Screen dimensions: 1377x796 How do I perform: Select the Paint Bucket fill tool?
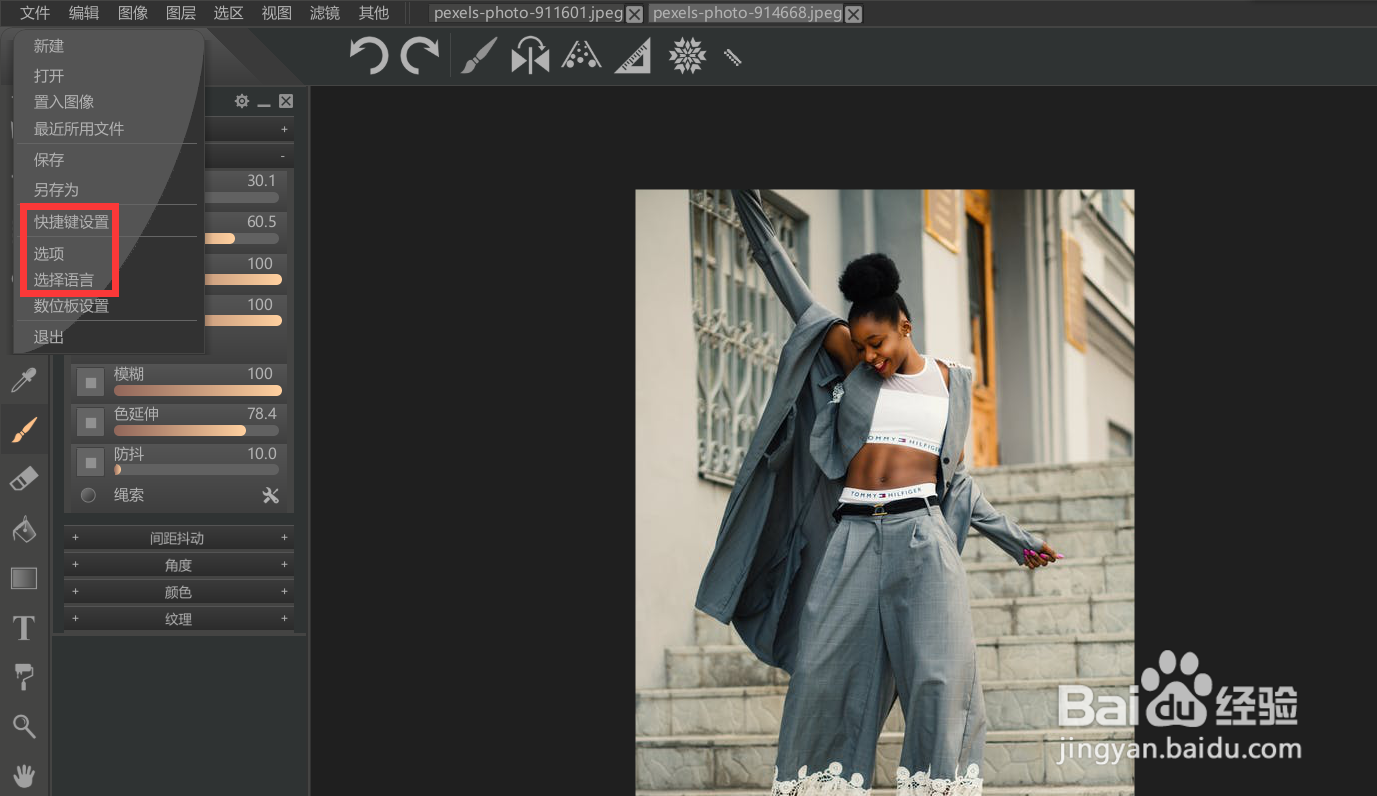[x=24, y=529]
